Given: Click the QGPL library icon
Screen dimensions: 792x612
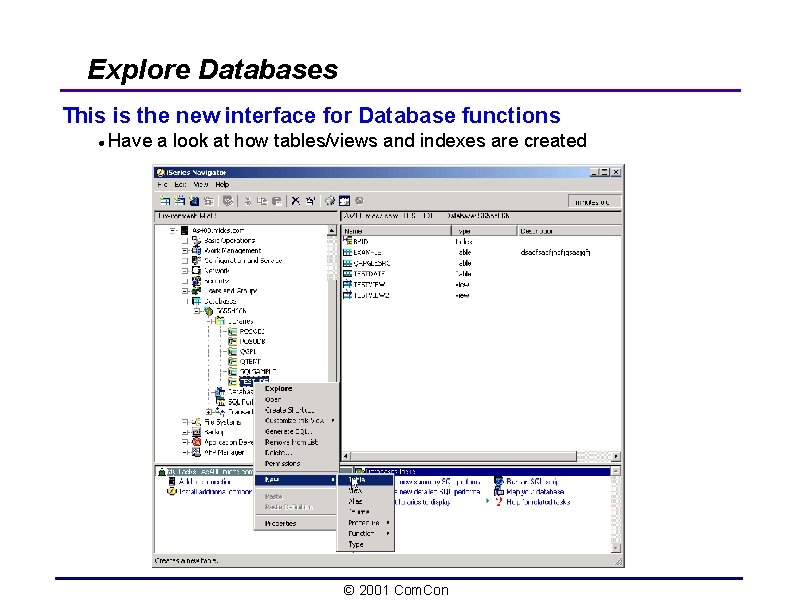Looking at the screenshot, I should click(x=232, y=351).
